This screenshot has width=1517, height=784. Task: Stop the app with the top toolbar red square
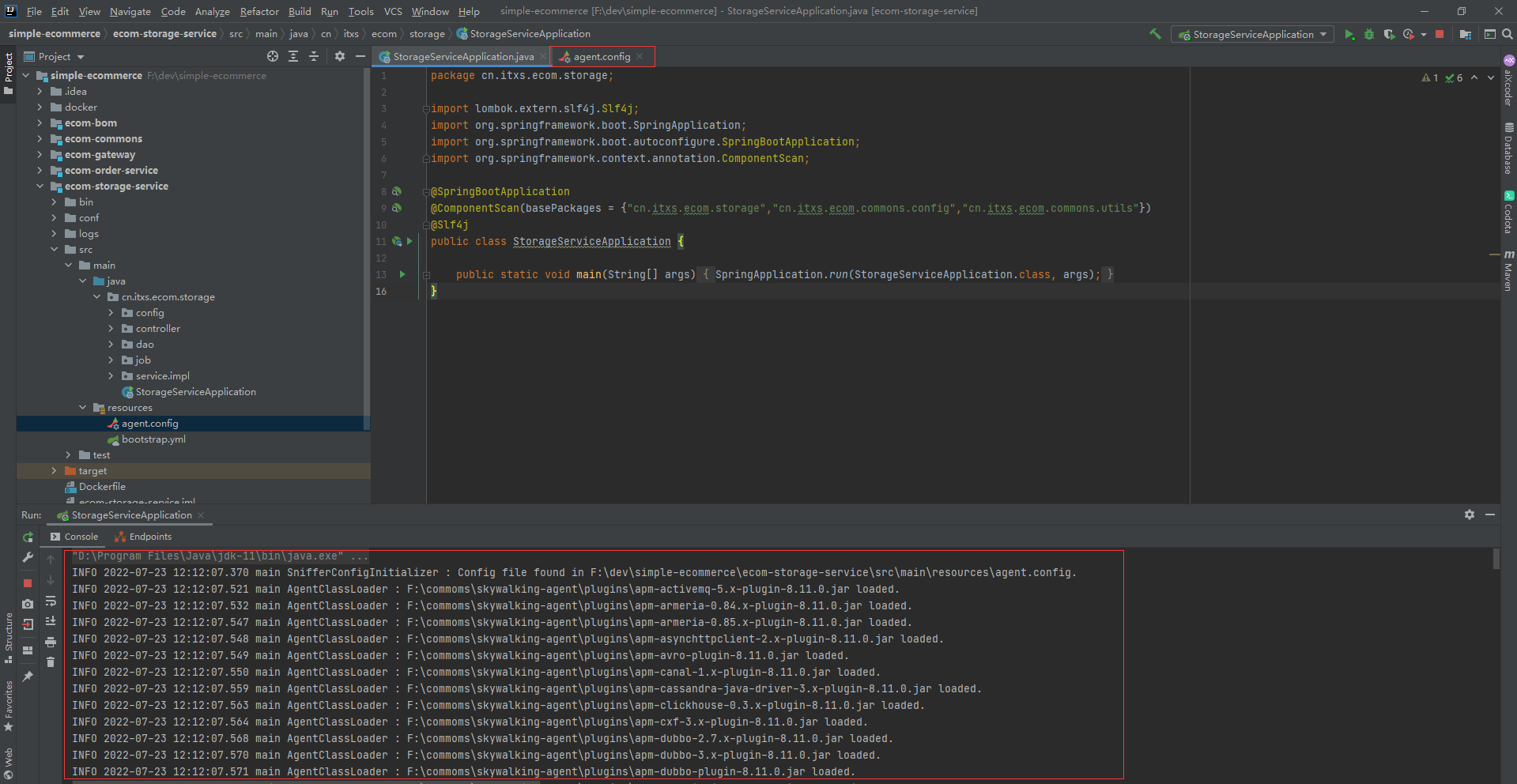[1440, 34]
